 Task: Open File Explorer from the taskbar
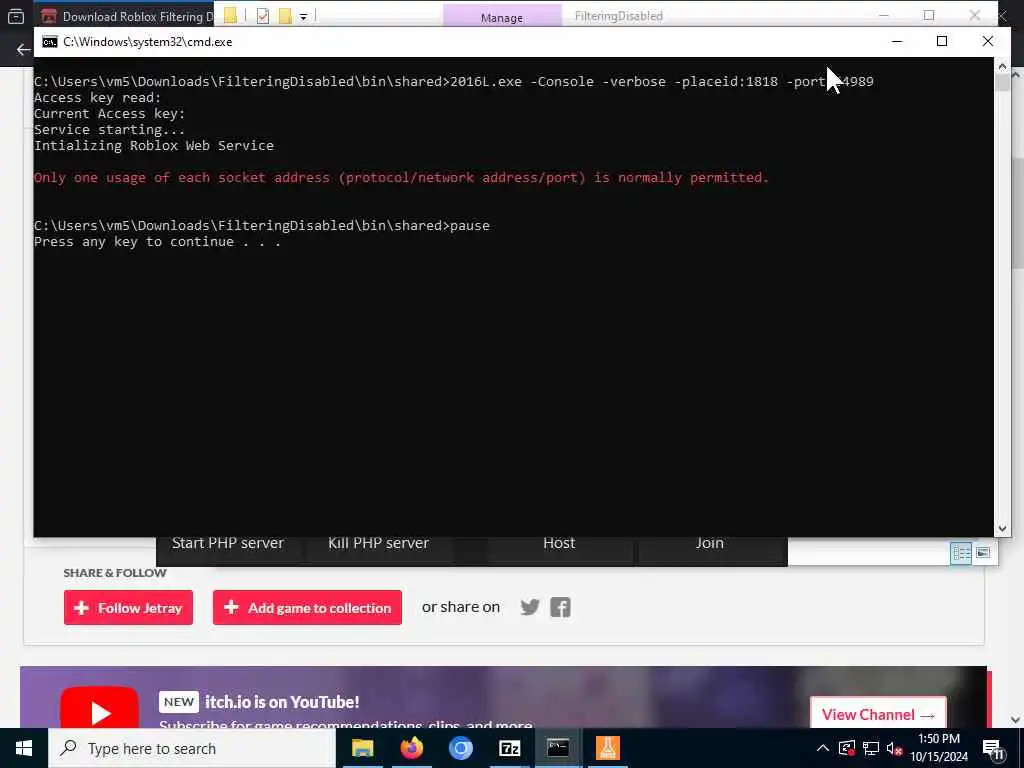tap(362, 748)
